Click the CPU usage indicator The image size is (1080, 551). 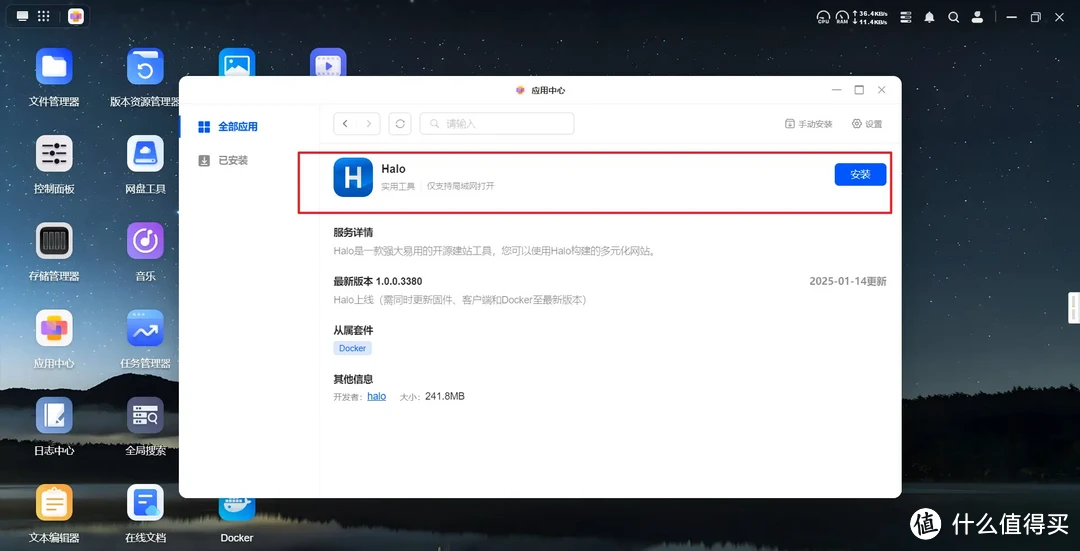823,17
